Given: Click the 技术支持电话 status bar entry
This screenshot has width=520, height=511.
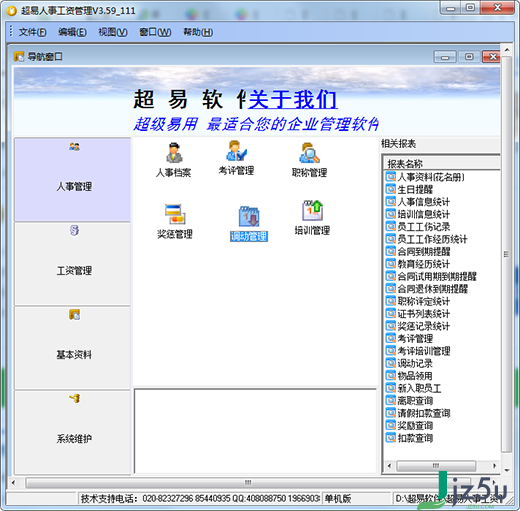Looking at the screenshot, I should 199,499.
